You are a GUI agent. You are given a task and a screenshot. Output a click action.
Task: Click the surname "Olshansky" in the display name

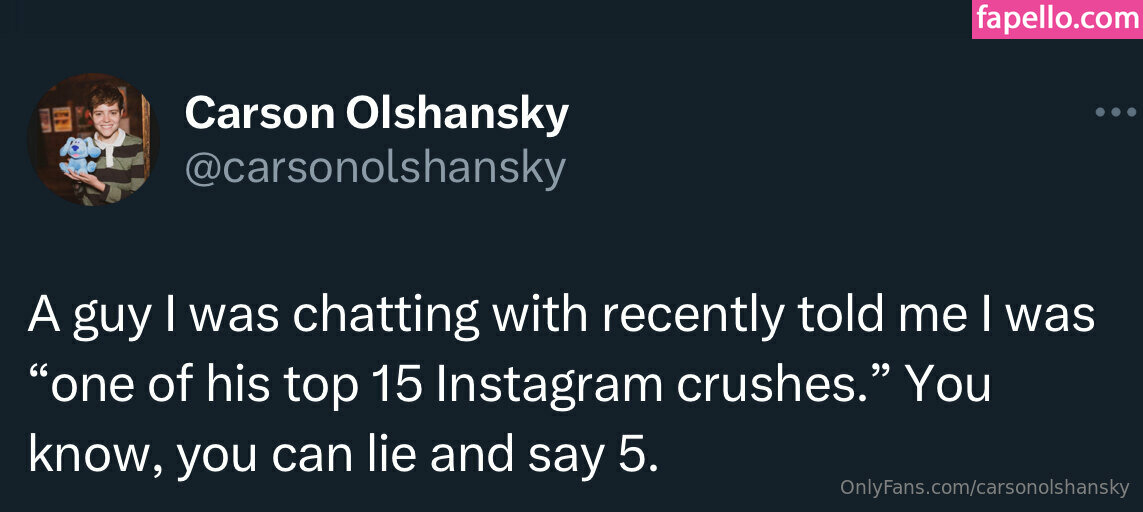point(457,113)
